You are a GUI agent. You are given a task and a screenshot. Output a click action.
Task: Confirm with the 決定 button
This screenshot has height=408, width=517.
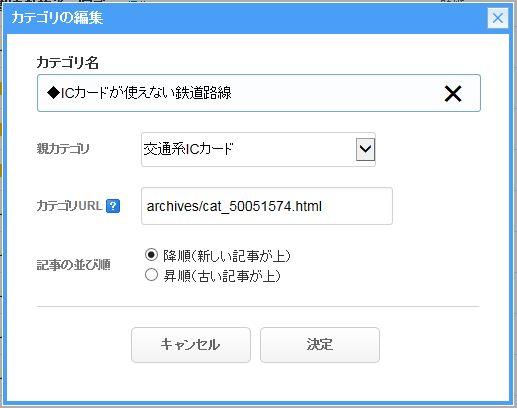tap(320, 345)
